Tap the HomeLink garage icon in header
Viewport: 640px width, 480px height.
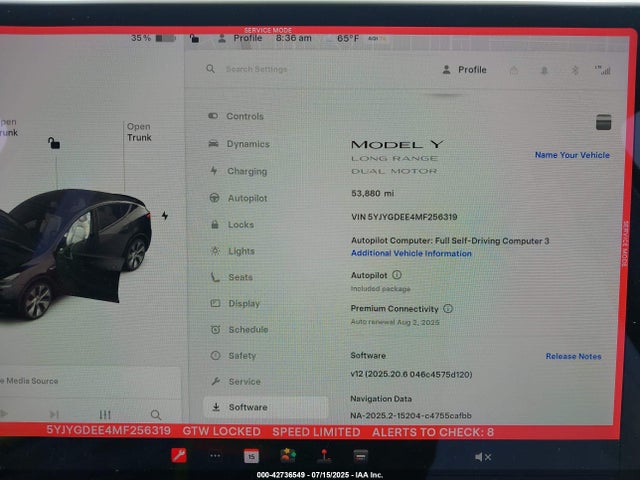click(514, 71)
